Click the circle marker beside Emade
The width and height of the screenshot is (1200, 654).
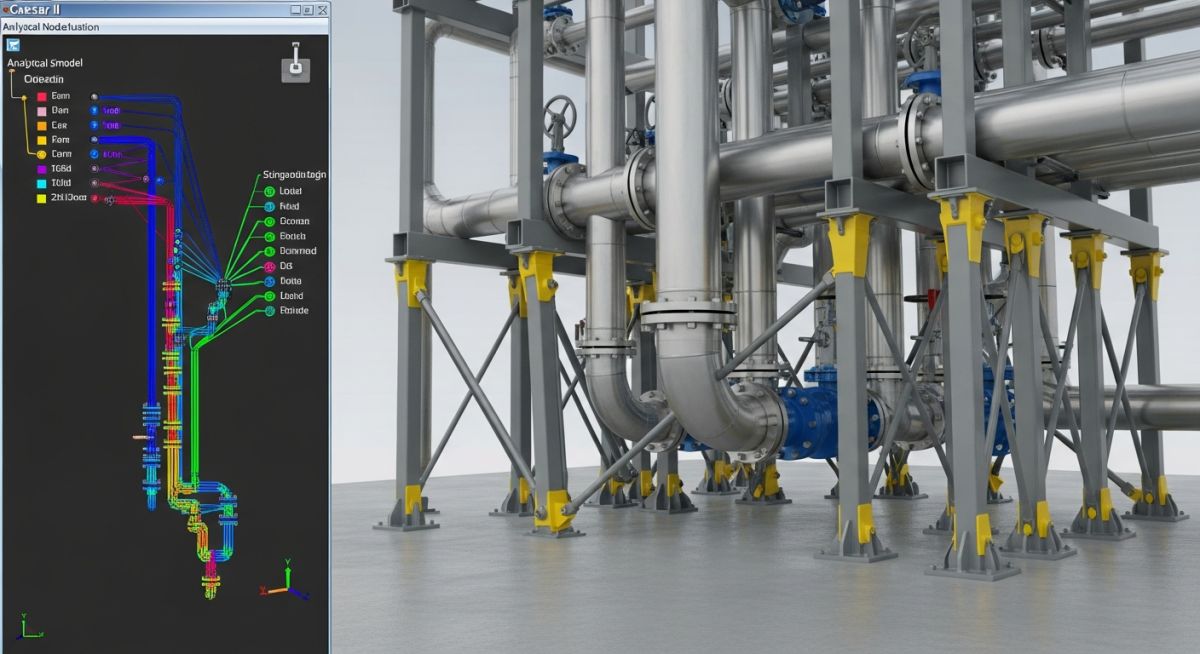(x=269, y=311)
